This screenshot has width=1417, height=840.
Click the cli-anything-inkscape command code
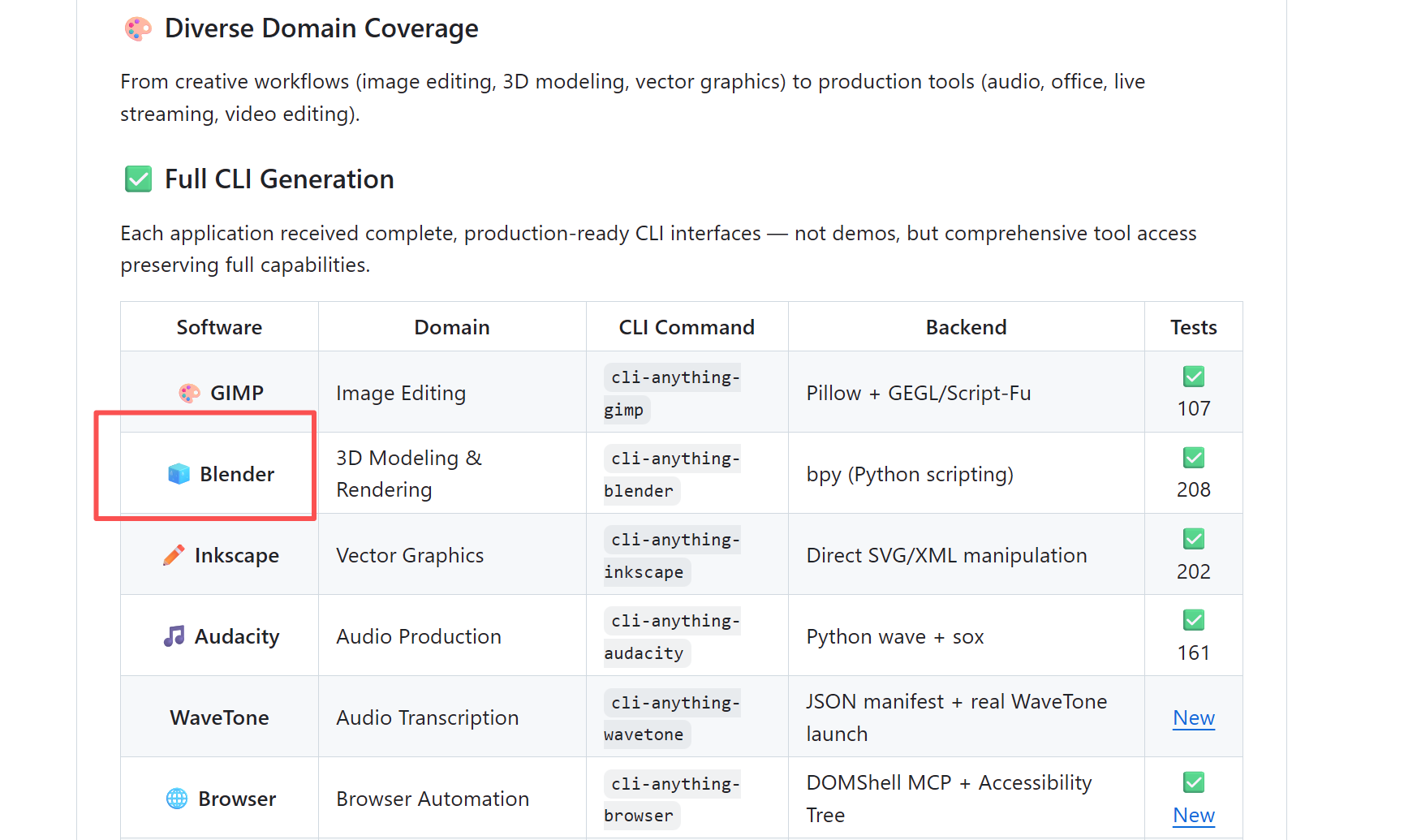672,556
